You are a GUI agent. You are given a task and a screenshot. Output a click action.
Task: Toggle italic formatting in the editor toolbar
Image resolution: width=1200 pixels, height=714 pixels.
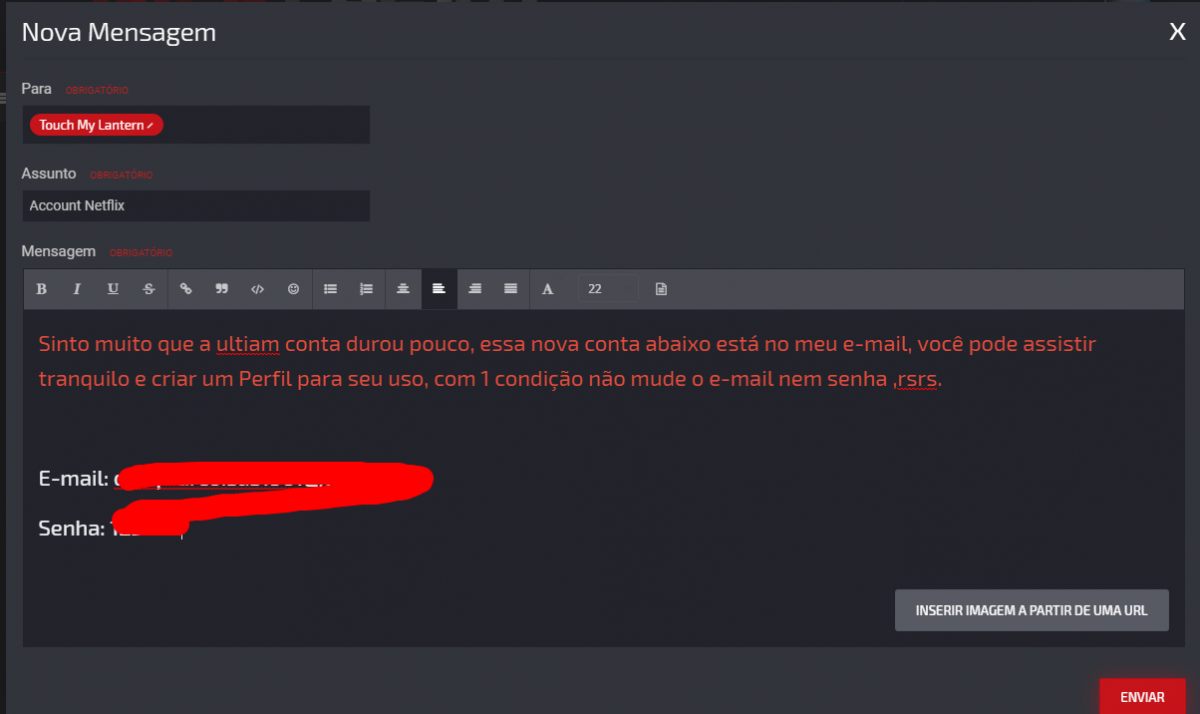point(77,289)
